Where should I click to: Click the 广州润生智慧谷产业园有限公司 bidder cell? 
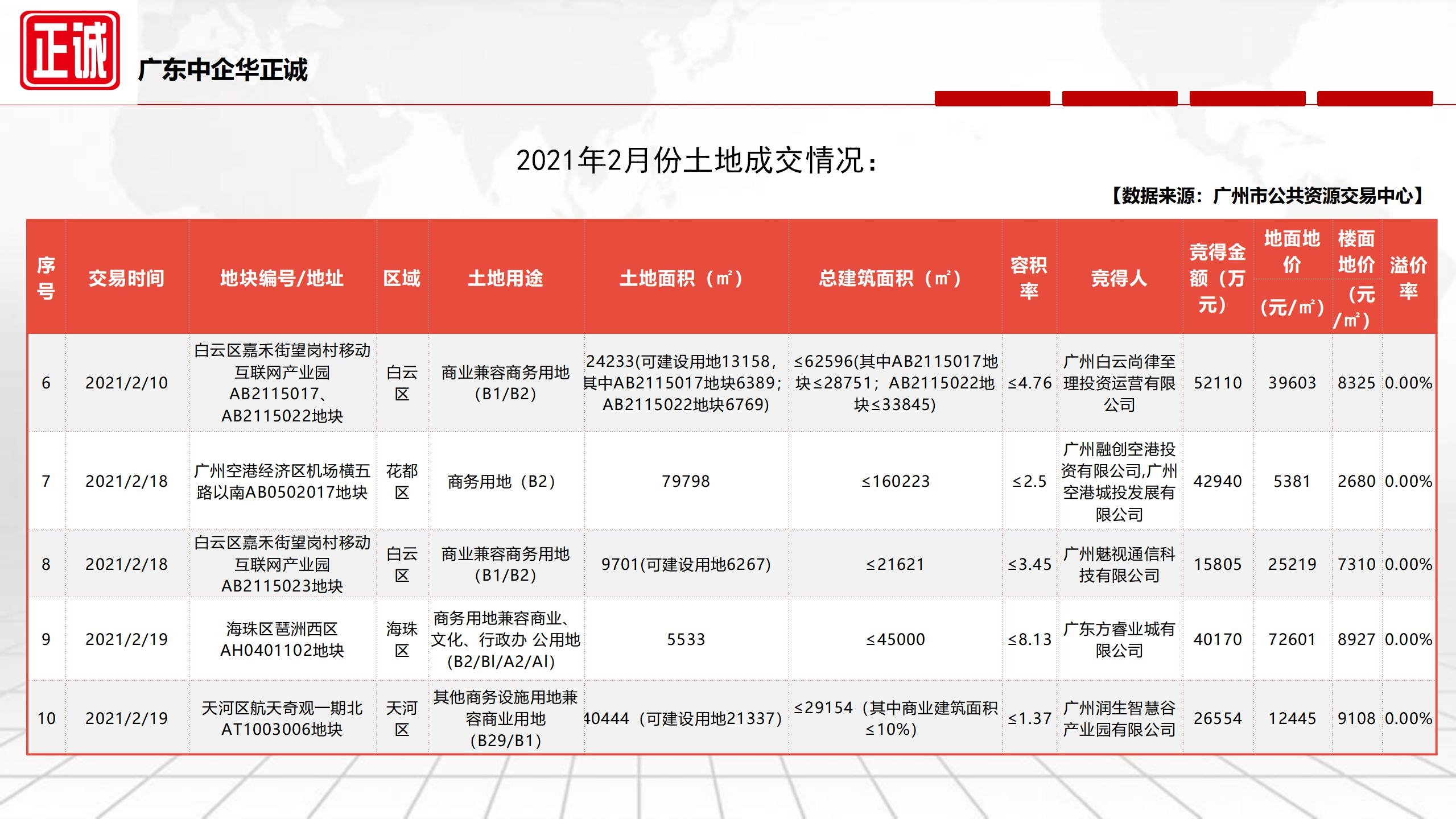click(1119, 718)
